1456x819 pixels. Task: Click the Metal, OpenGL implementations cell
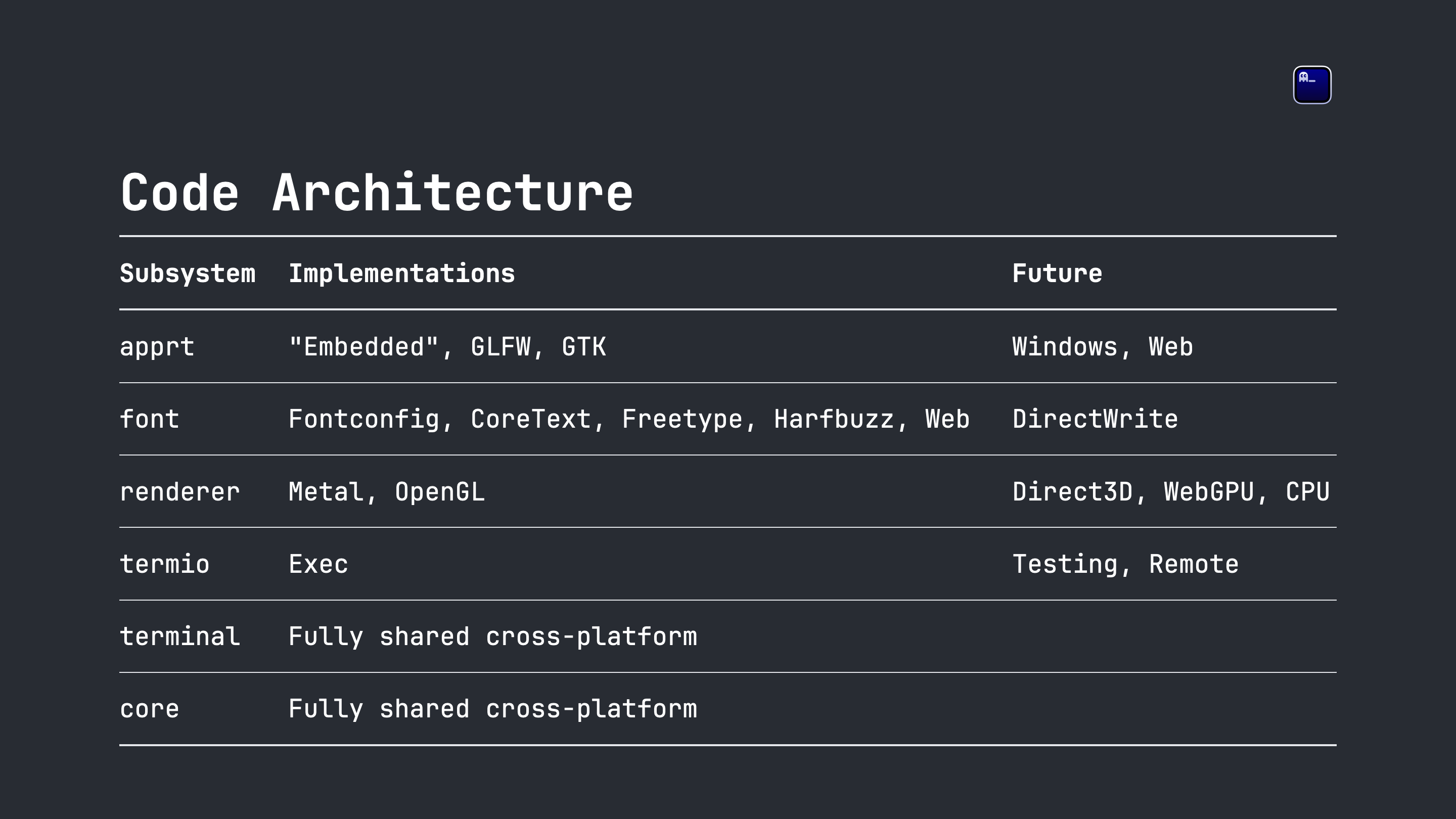[x=387, y=492]
